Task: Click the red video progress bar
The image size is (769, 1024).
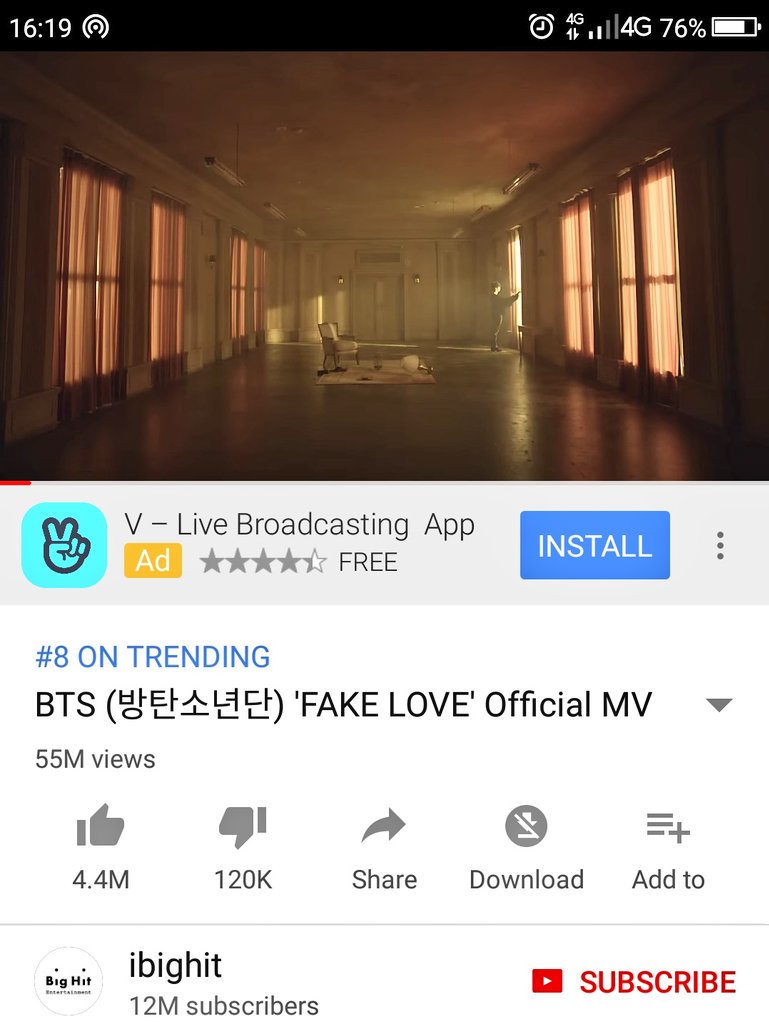Action: (x=16, y=483)
